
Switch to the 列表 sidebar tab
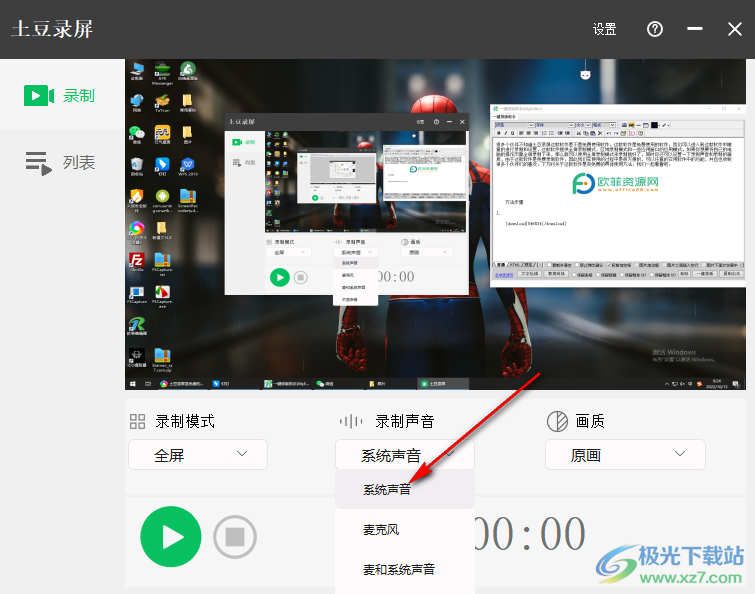[x=62, y=163]
